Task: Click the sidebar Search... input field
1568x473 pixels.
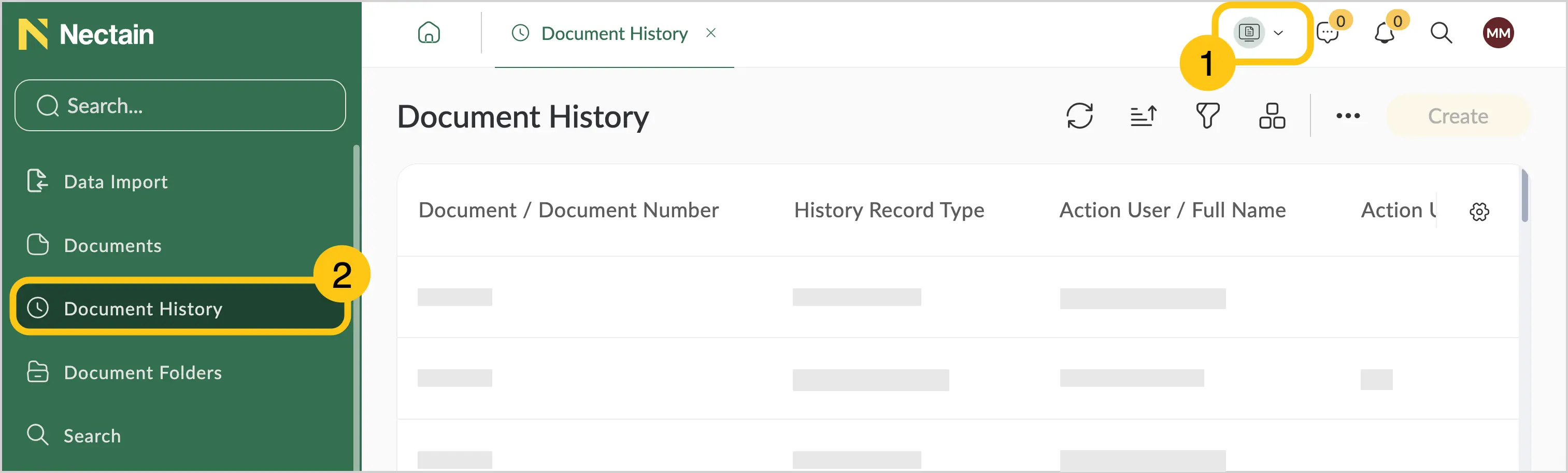Action: 180,105
